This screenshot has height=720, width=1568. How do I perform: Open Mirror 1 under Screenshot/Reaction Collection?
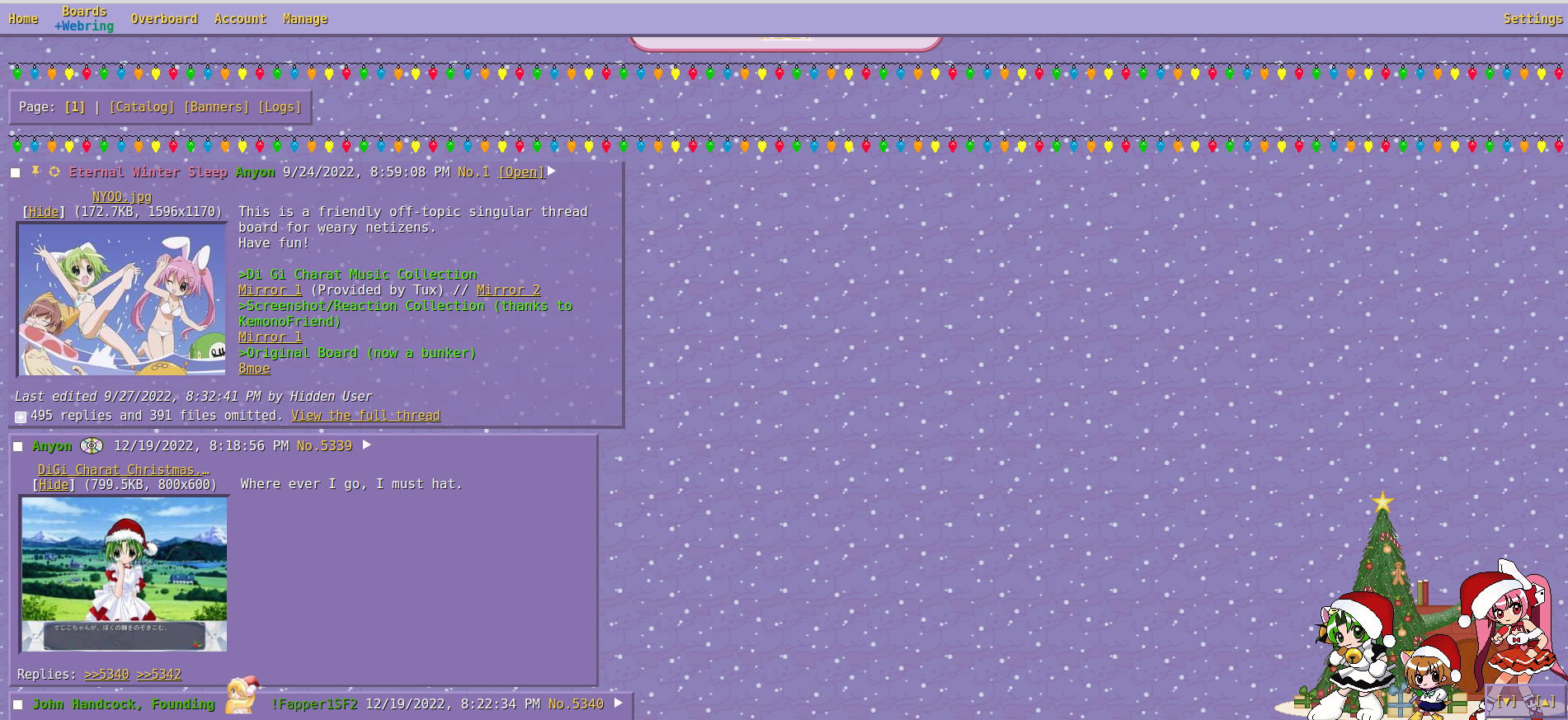(270, 337)
